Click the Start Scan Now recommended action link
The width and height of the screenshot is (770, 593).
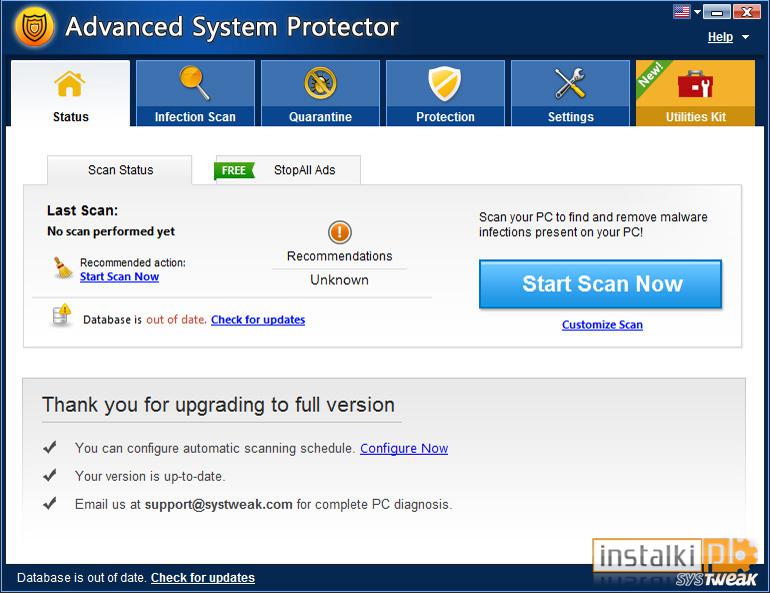coord(119,277)
